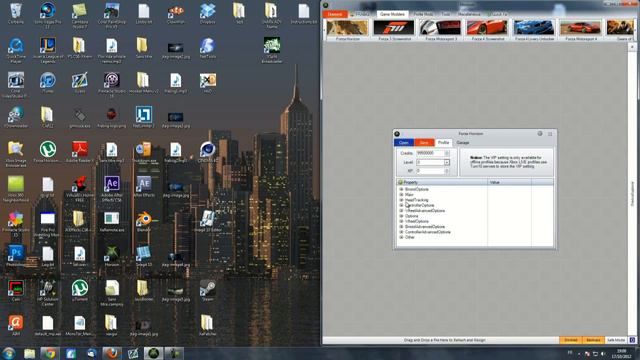Screen dimensions: 640x360
Task: Open the uTorrent icon beside Adobe Reader
Action: tap(47, 152)
